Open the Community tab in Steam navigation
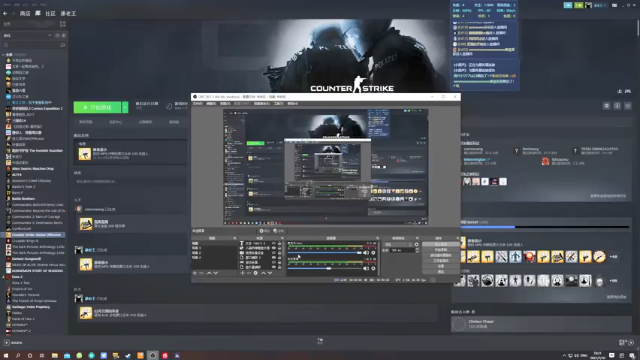The height and width of the screenshot is (360, 640). click(50, 13)
